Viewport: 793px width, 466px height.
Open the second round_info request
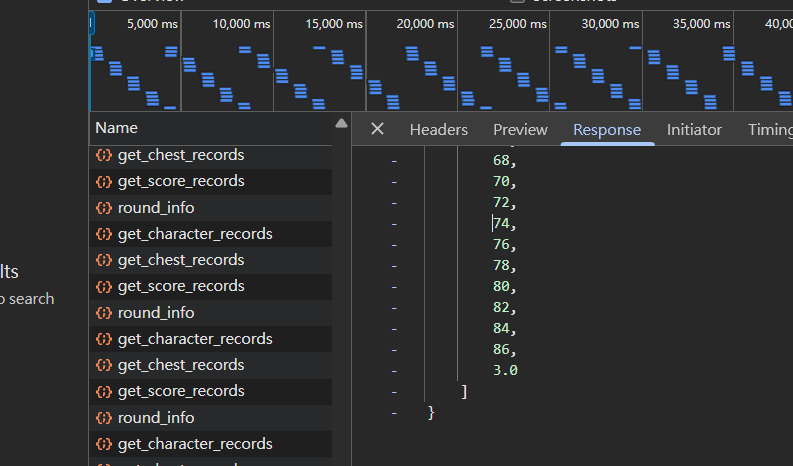click(x=210, y=313)
